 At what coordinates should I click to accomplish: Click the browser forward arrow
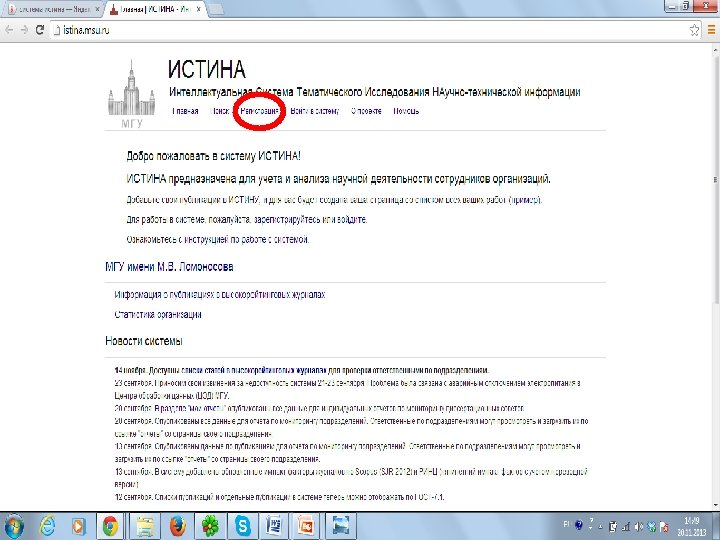point(24,30)
